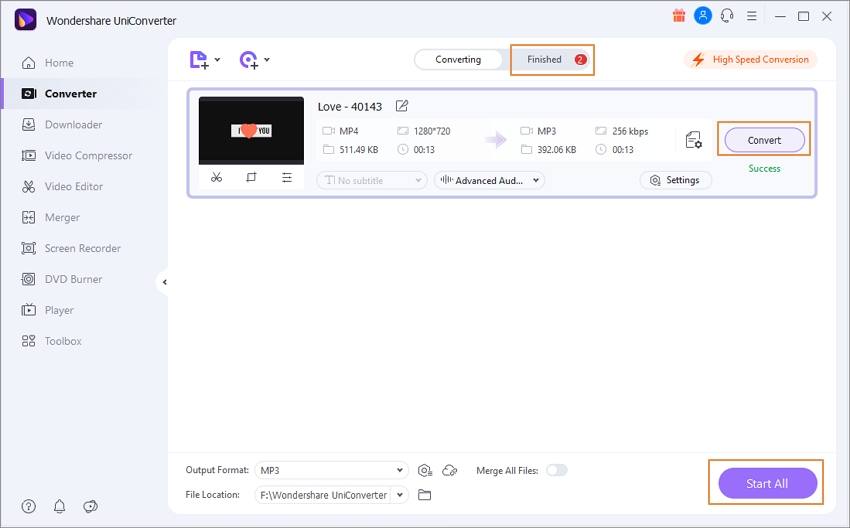This screenshot has width=850, height=528.
Task: Click the output MP3 format label
Action: tap(546, 131)
